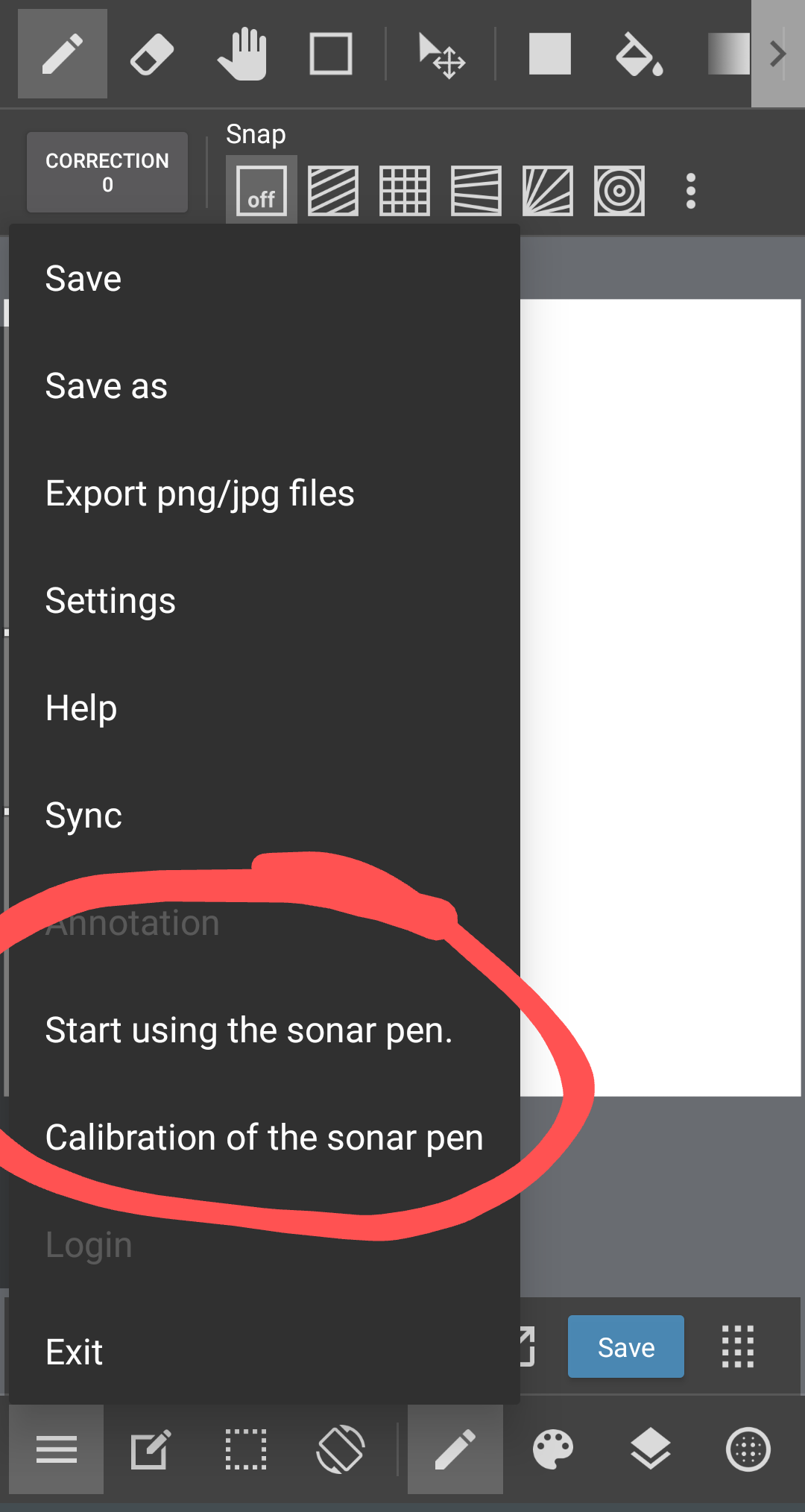This screenshot has height=1512, width=805.
Task: Select Calibration of the sonar pen
Action: (x=264, y=1138)
